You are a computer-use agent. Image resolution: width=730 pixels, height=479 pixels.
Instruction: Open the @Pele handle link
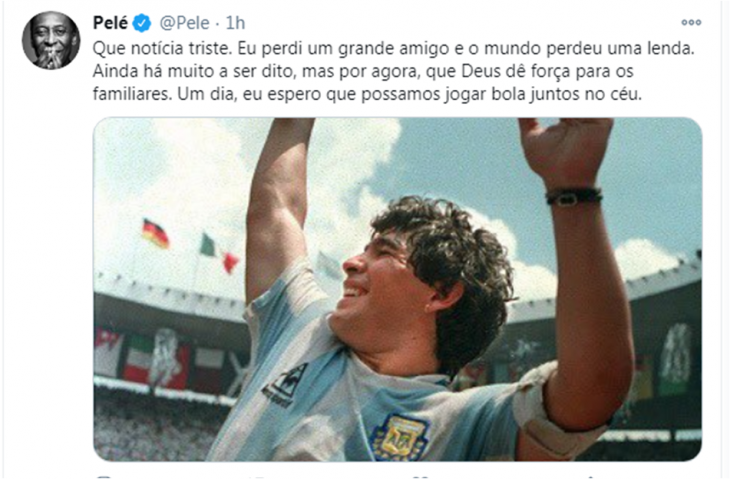pyautogui.click(x=185, y=23)
